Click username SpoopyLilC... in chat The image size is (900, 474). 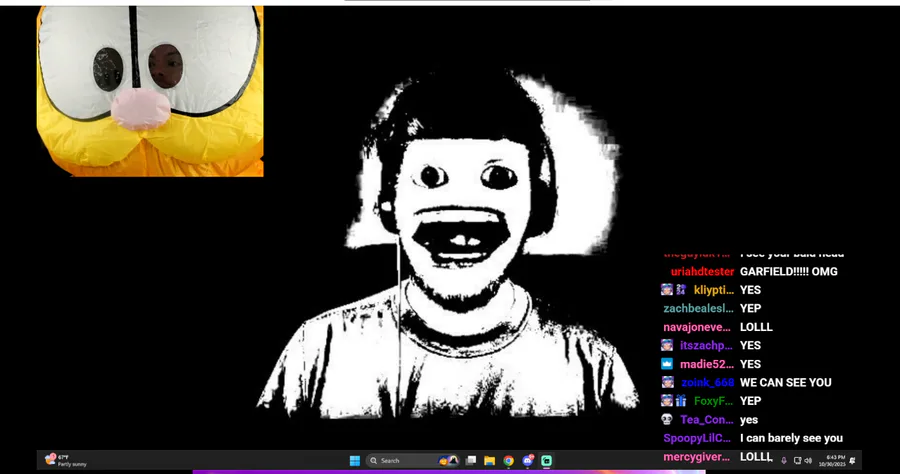[697, 438]
